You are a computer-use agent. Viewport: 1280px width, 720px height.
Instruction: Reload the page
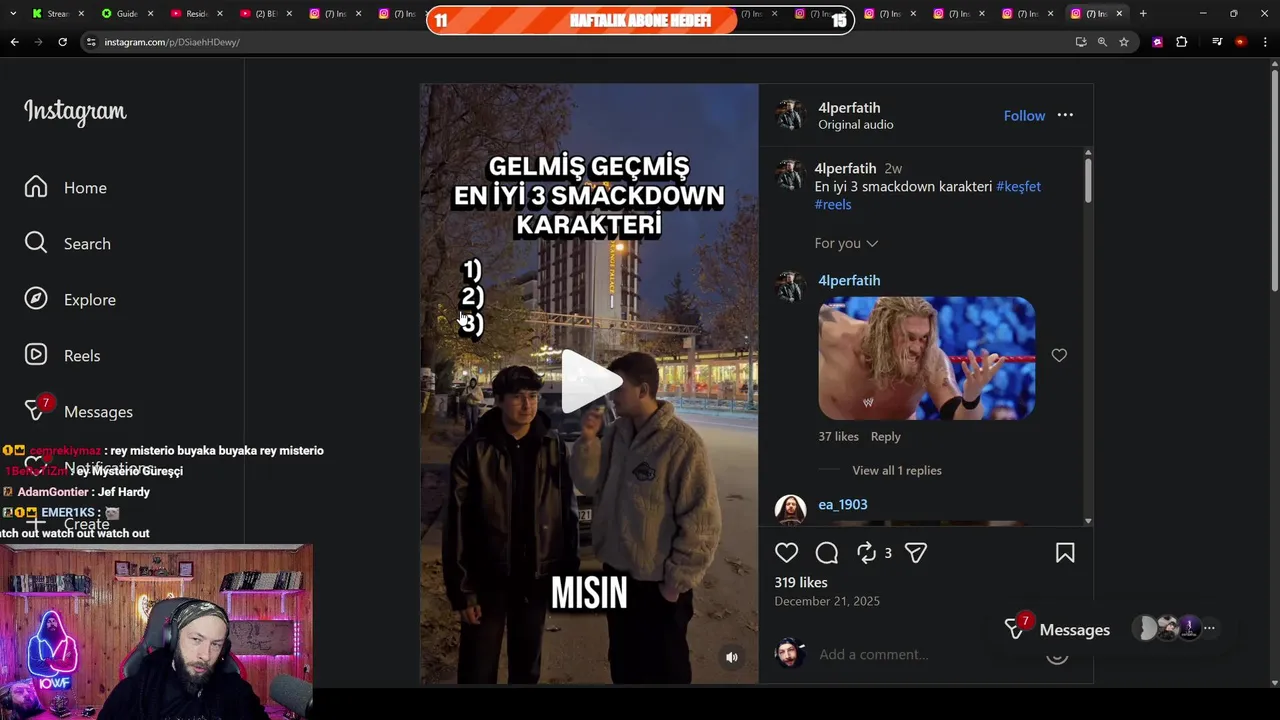coord(62,42)
